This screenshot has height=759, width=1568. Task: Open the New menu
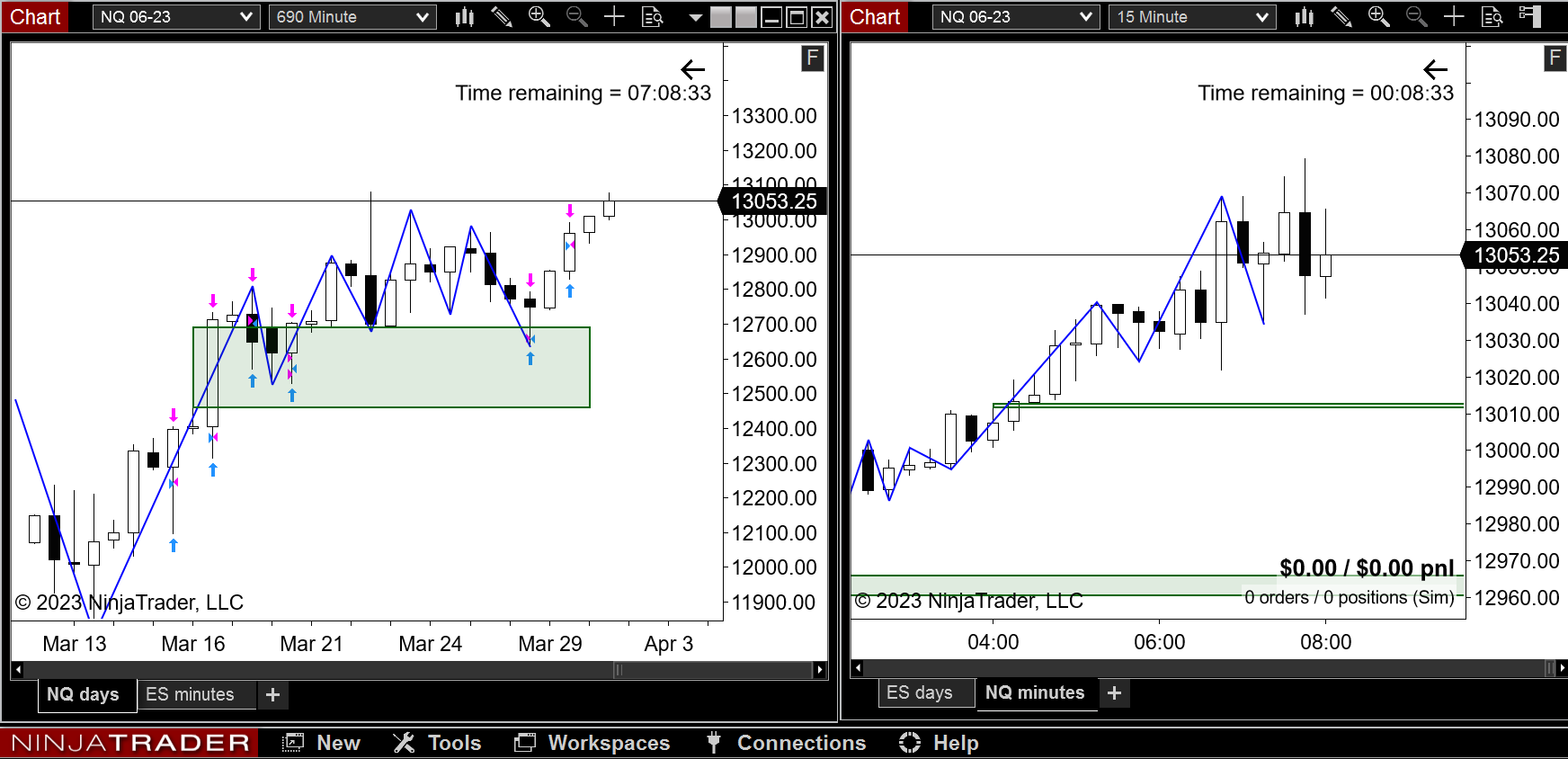click(322, 743)
